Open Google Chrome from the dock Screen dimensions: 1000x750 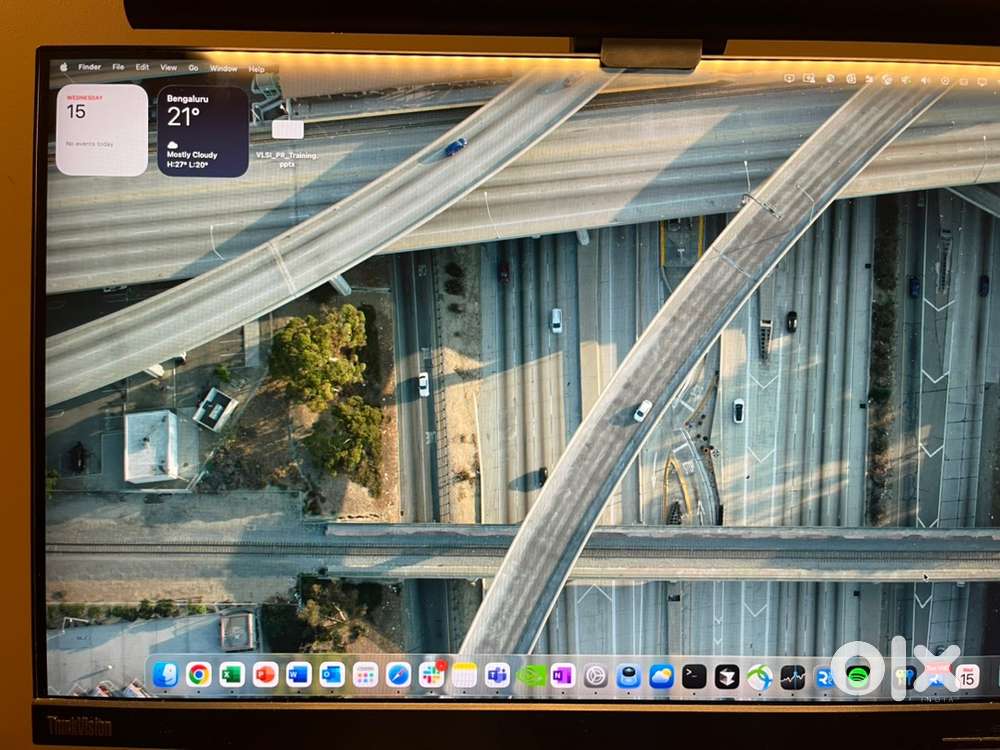click(x=198, y=675)
